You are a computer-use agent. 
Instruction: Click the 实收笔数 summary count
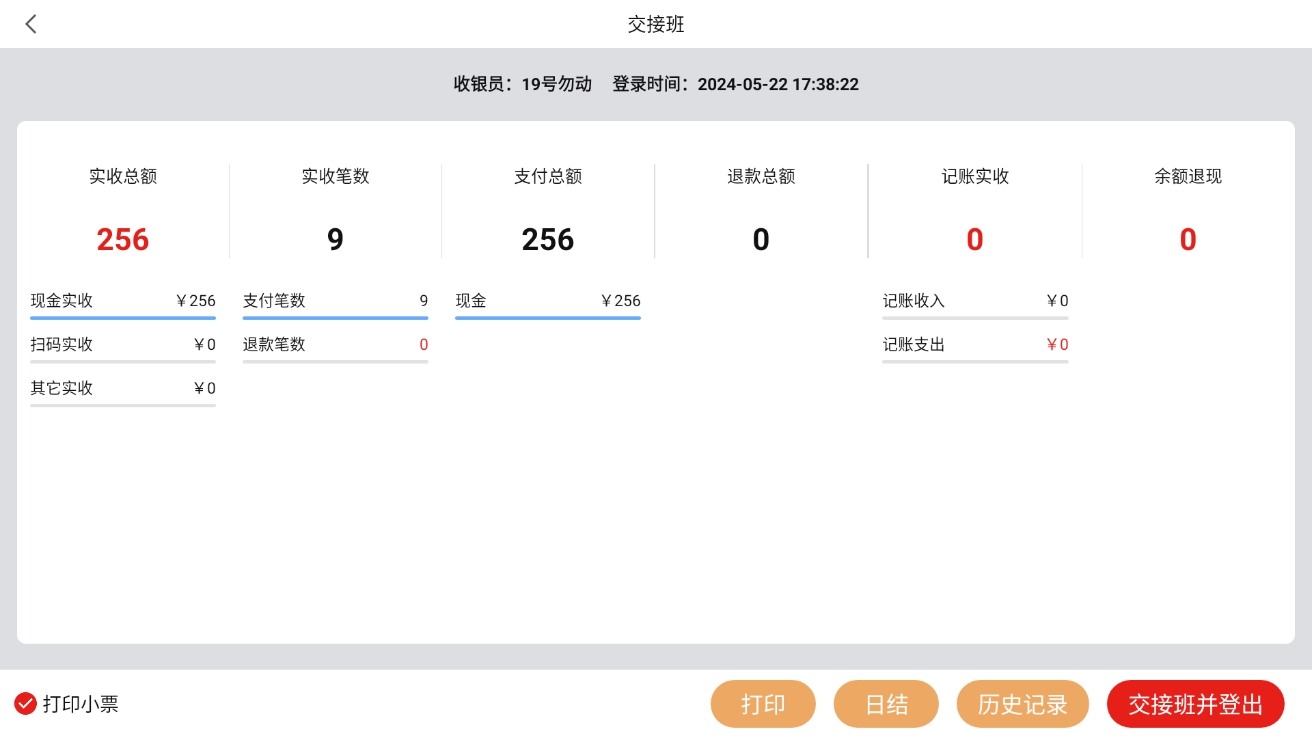pyautogui.click(x=335, y=239)
